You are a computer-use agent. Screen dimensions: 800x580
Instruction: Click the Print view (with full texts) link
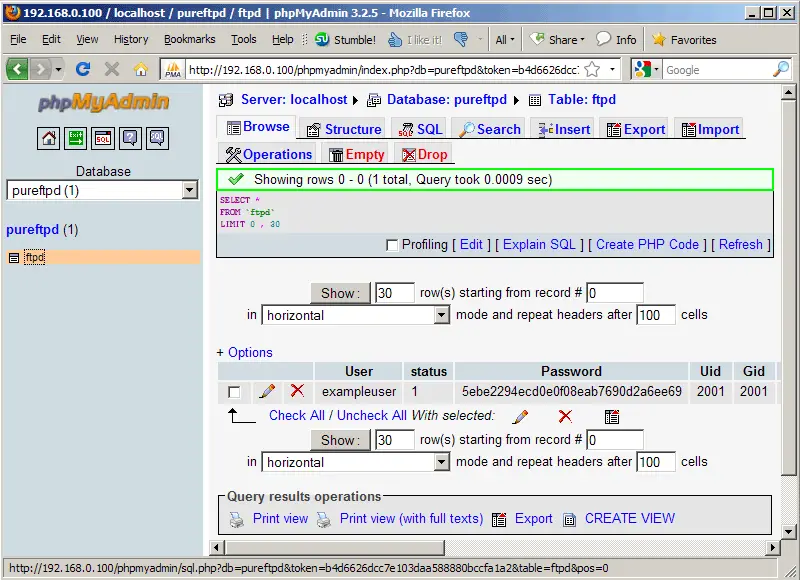[x=411, y=518]
